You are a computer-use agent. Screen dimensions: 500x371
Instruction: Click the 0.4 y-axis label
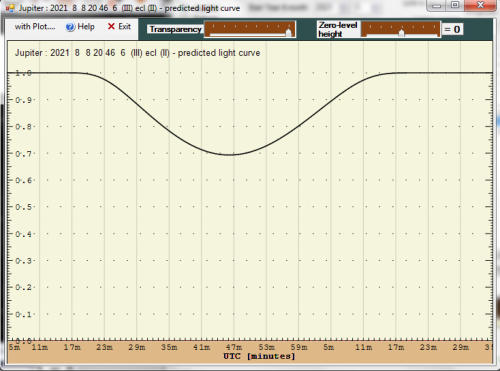click(x=23, y=234)
